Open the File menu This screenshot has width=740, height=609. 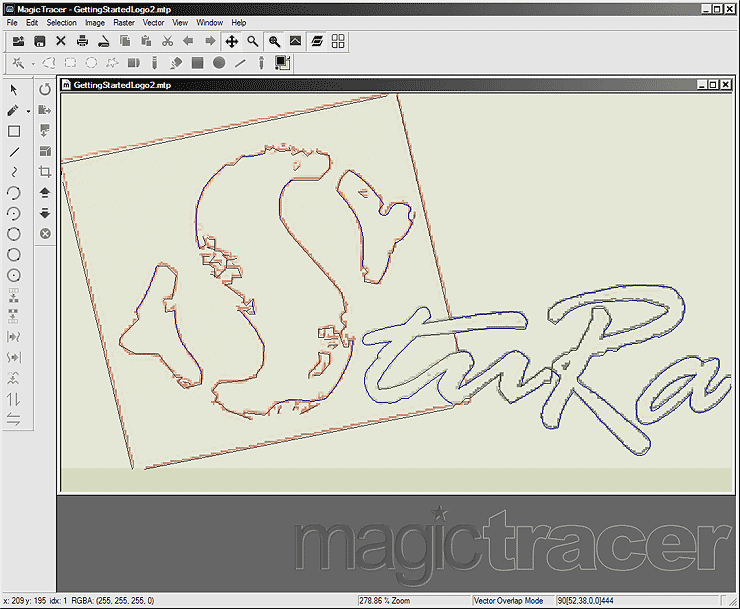click(x=12, y=23)
